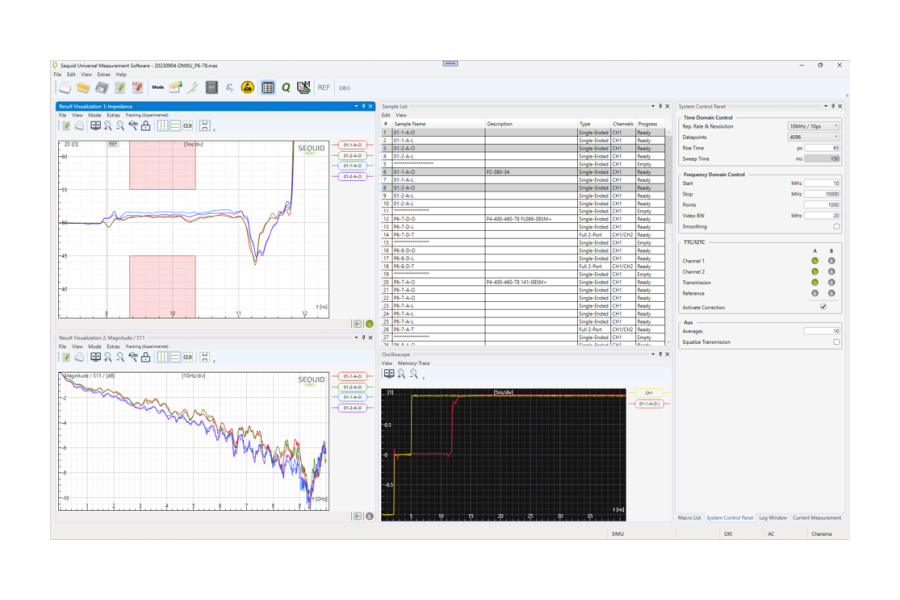Click the CLR clear icon in Result Visualization 1
Image resolution: width=900 pixels, height=600 pixels.
point(187,127)
